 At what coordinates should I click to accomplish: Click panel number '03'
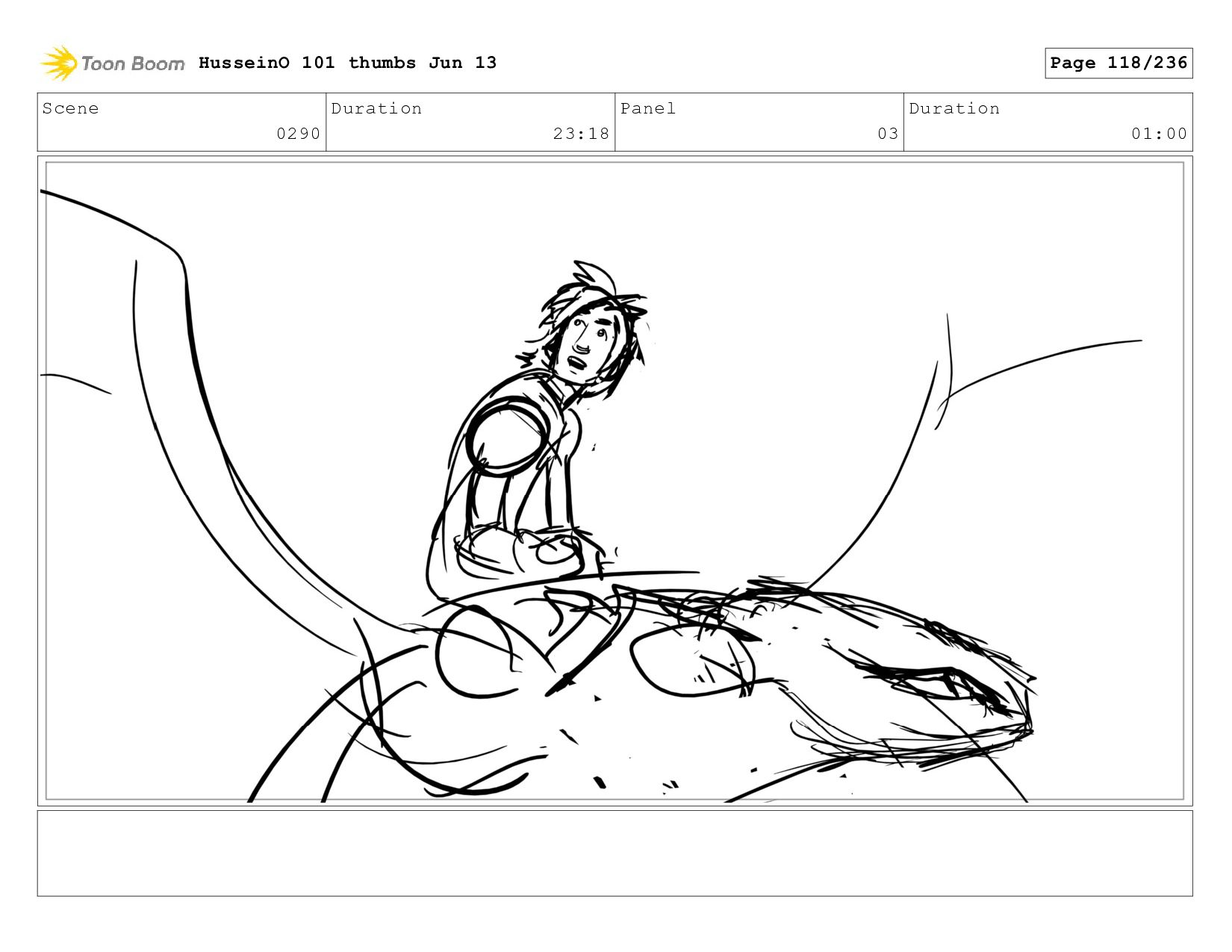pos(888,134)
